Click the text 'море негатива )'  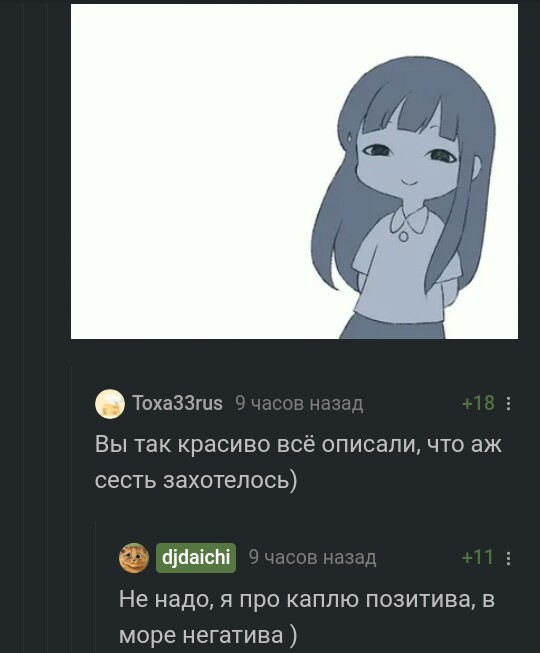(x=208, y=635)
